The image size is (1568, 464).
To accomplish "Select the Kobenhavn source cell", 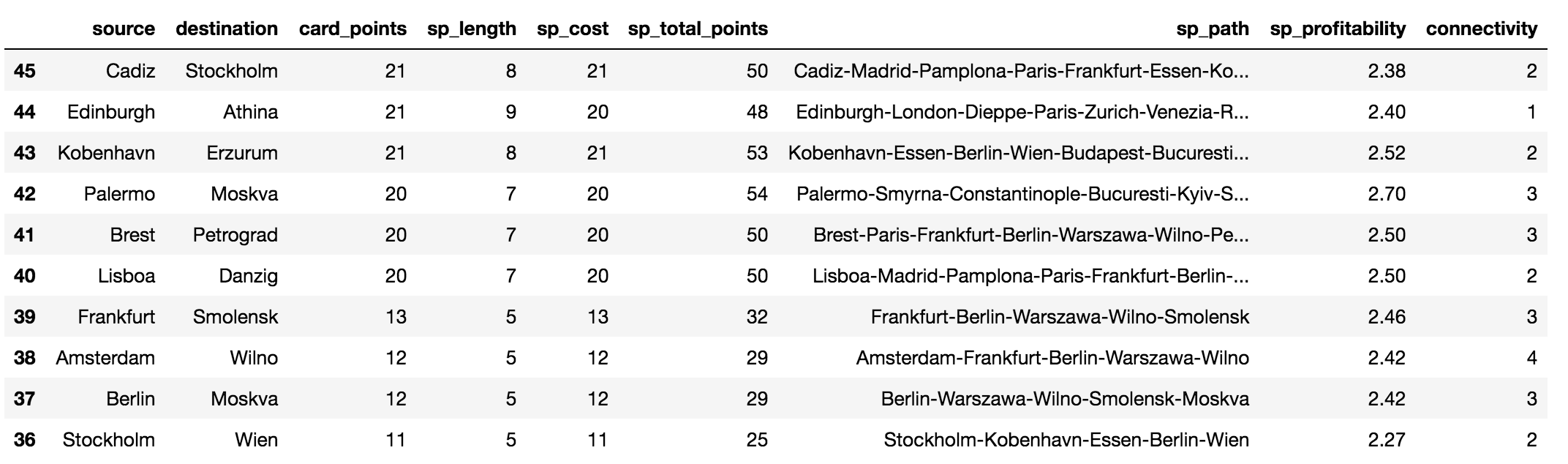I will 106,153.
